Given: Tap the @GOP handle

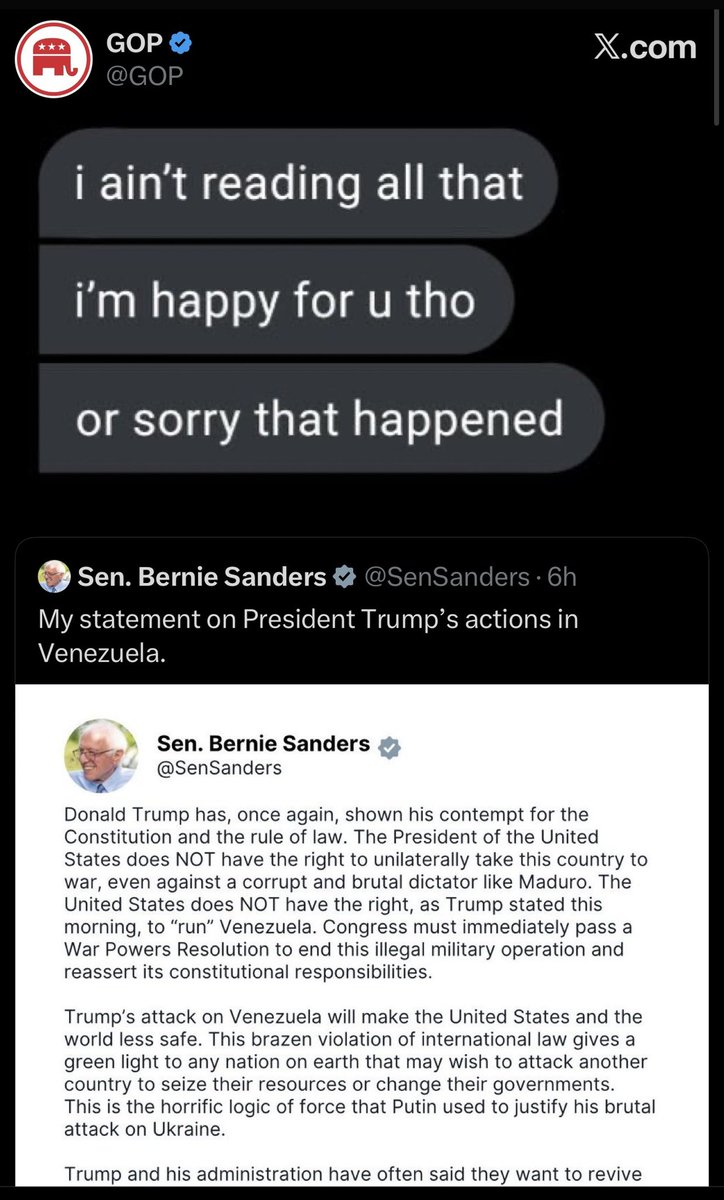Looking at the screenshot, I should point(144,75).
